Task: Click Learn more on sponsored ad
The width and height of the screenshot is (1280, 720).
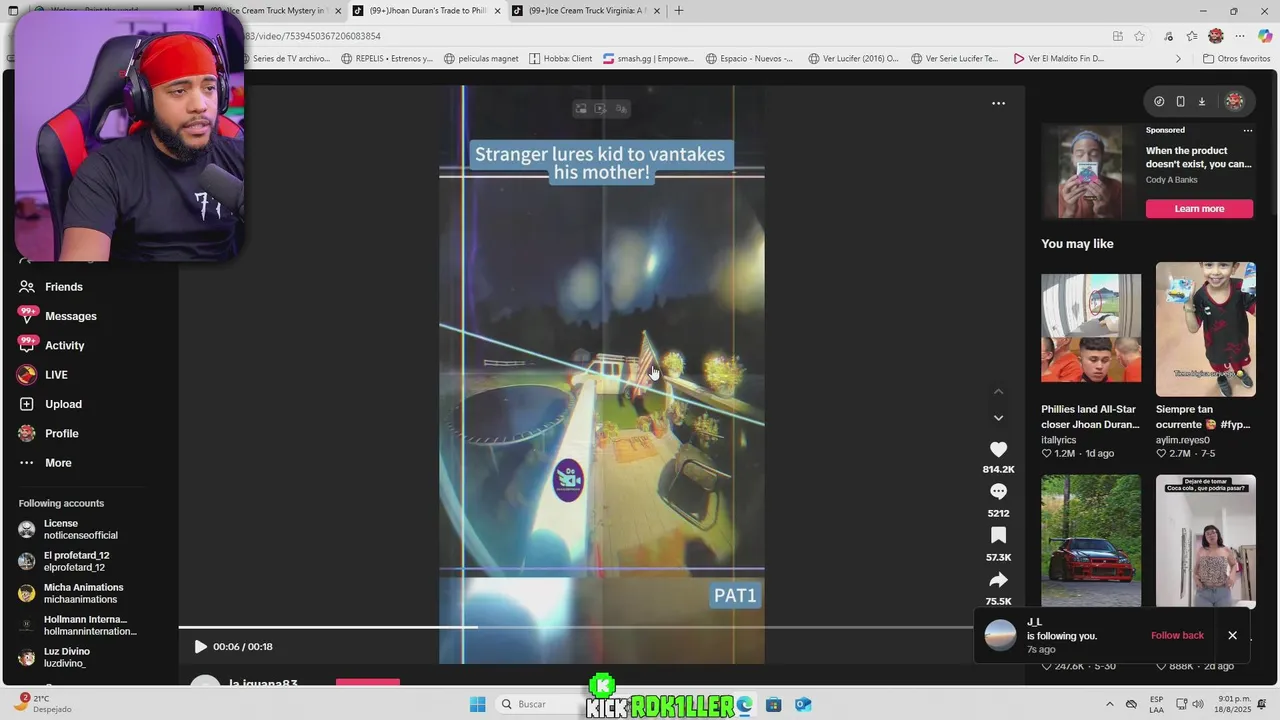Action: 1199,209
